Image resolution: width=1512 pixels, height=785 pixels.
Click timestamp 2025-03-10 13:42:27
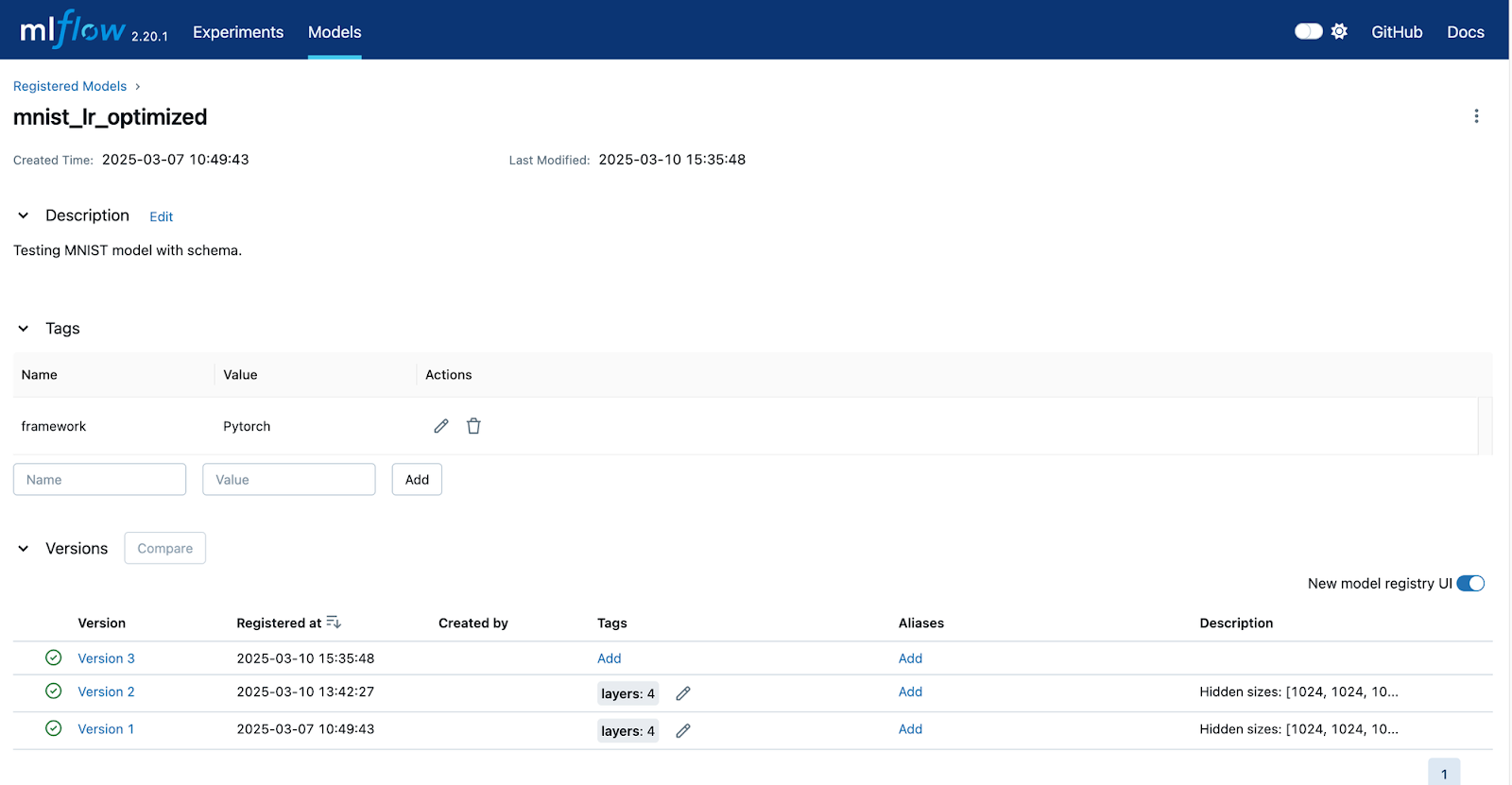[x=305, y=691]
